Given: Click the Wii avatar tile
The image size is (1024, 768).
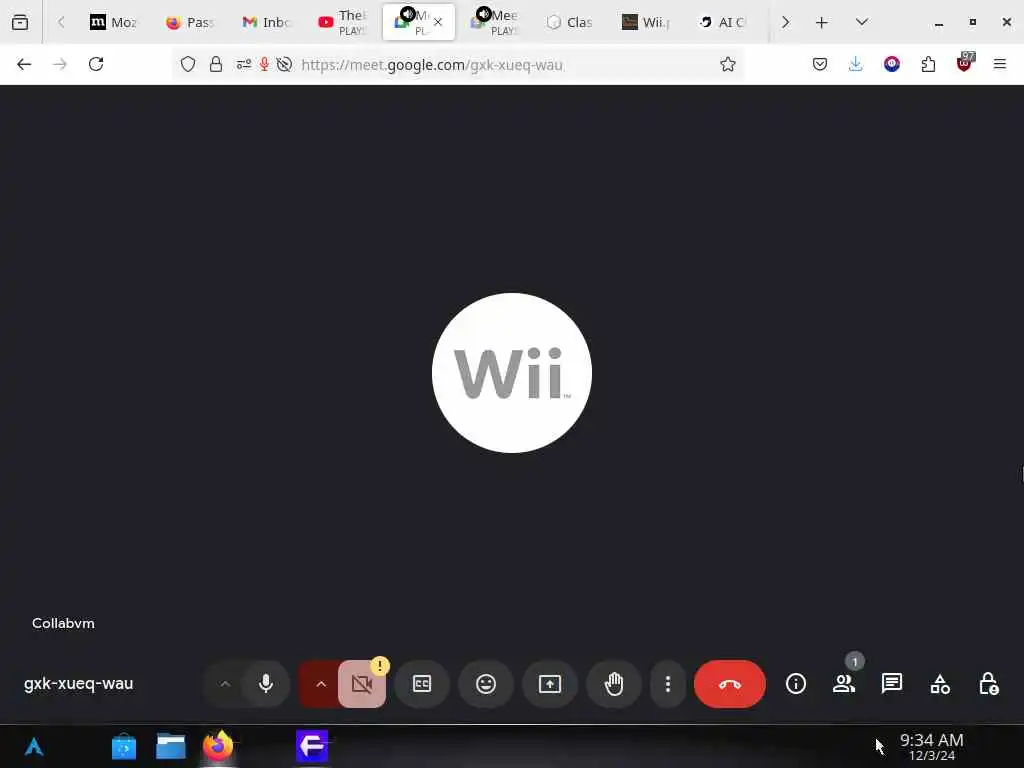Looking at the screenshot, I should pyautogui.click(x=512, y=373).
